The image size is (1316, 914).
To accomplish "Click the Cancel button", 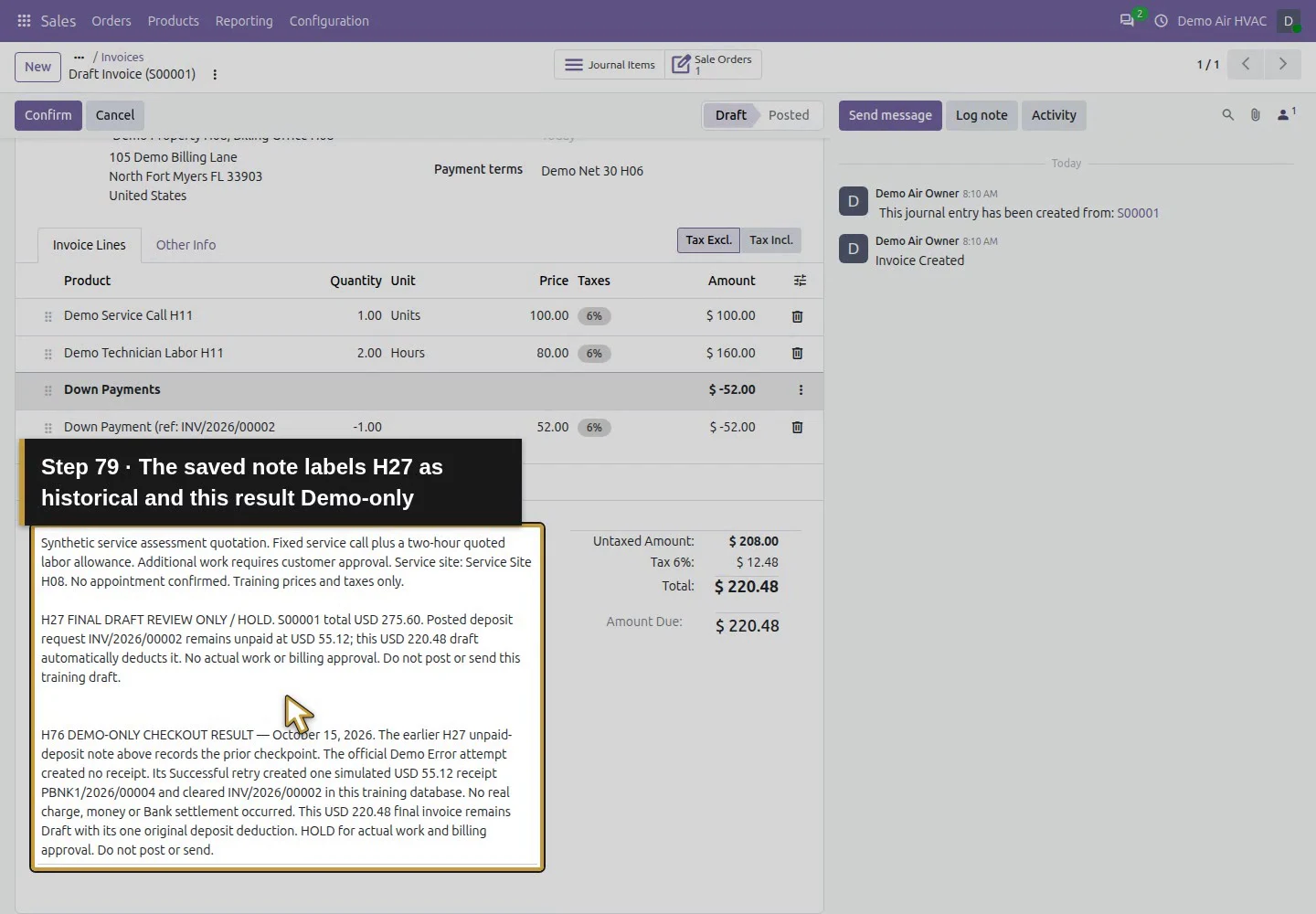I will 115,115.
